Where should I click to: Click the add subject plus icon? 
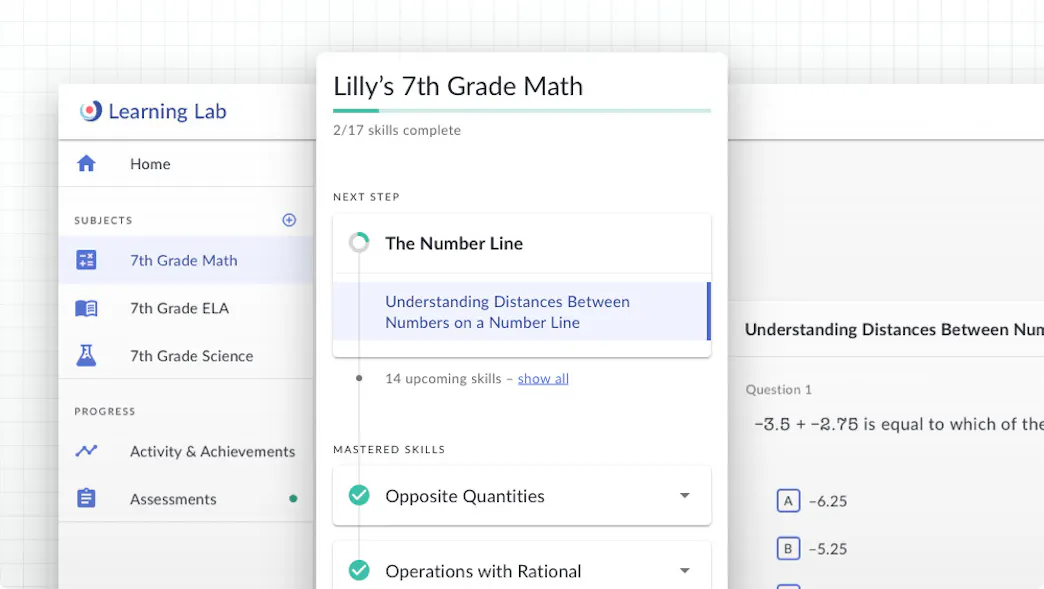[289, 220]
